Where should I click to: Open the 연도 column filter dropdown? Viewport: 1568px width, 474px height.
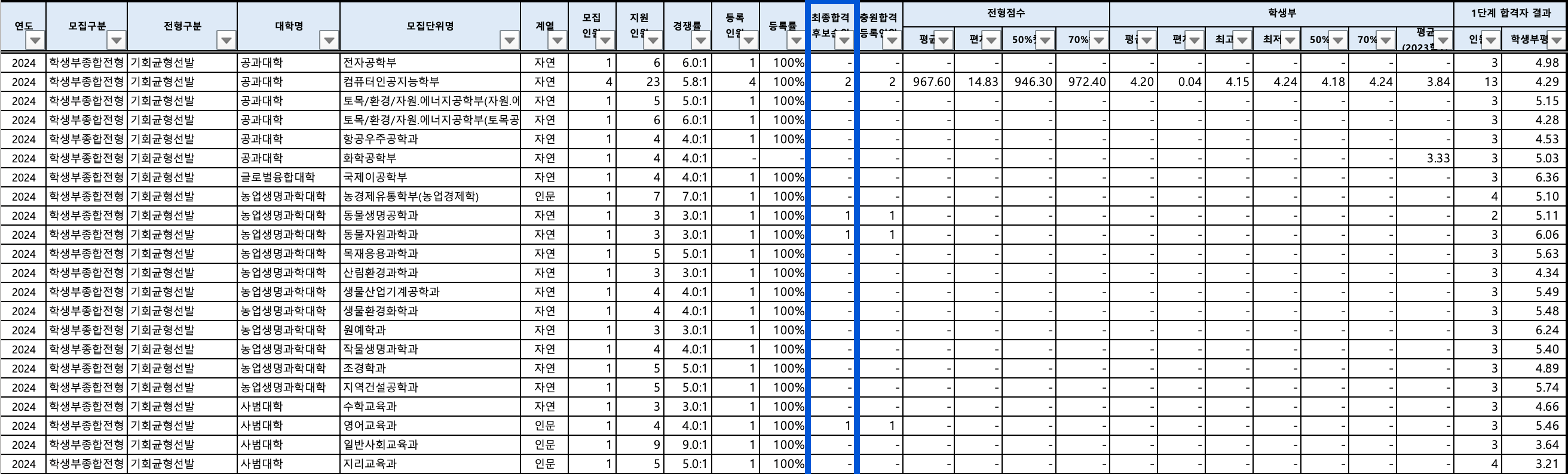[x=36, y=40]
